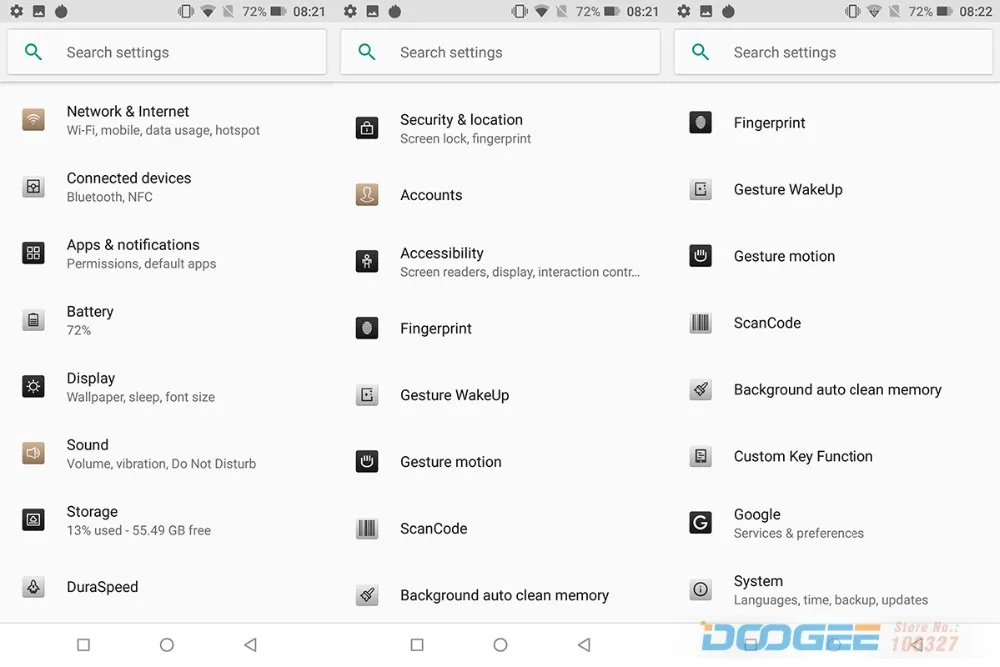The width and height of the screenshot is (1000, 667).
Task: Open the Battery icon showing 72%
Action: coord(33,319)
